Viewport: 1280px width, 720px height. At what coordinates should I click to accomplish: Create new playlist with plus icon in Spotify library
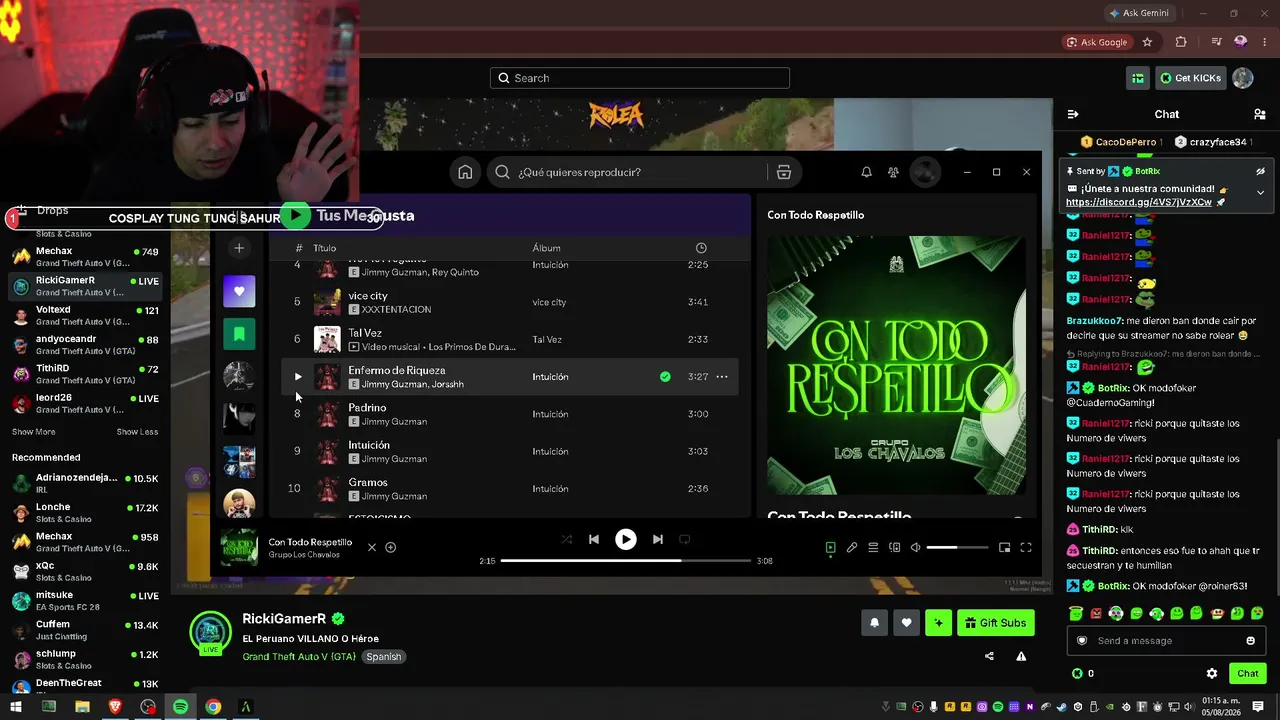pos(239,248)
